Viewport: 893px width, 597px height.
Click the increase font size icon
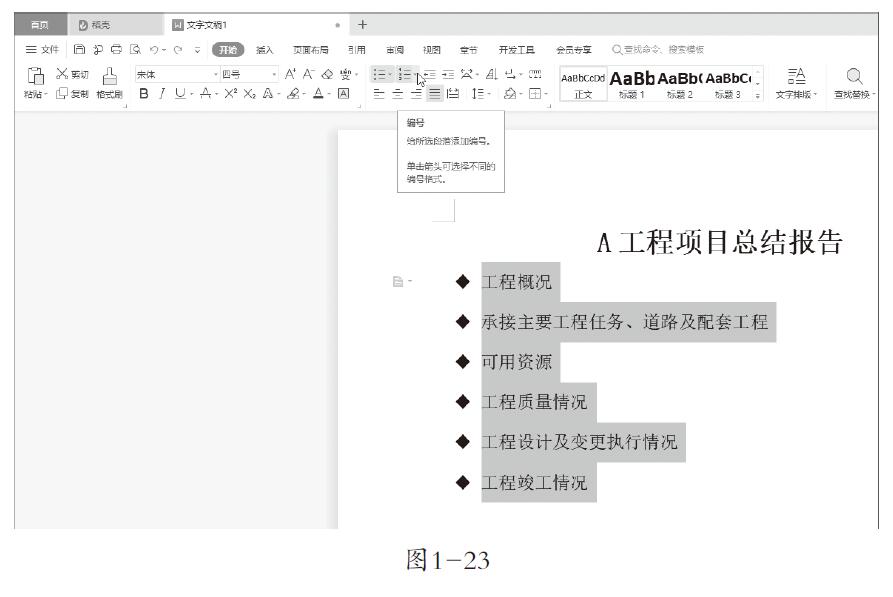pos(290,74)
